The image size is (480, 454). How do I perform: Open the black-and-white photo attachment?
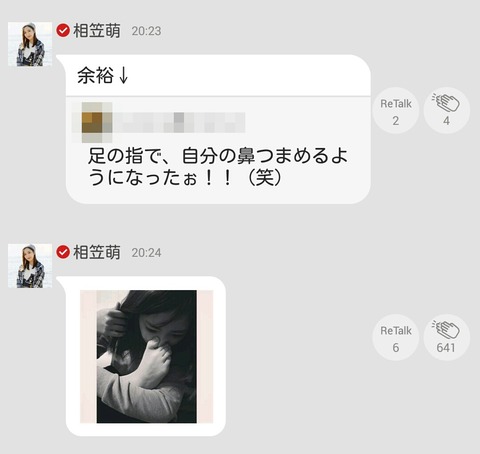(x=147, y=356)
